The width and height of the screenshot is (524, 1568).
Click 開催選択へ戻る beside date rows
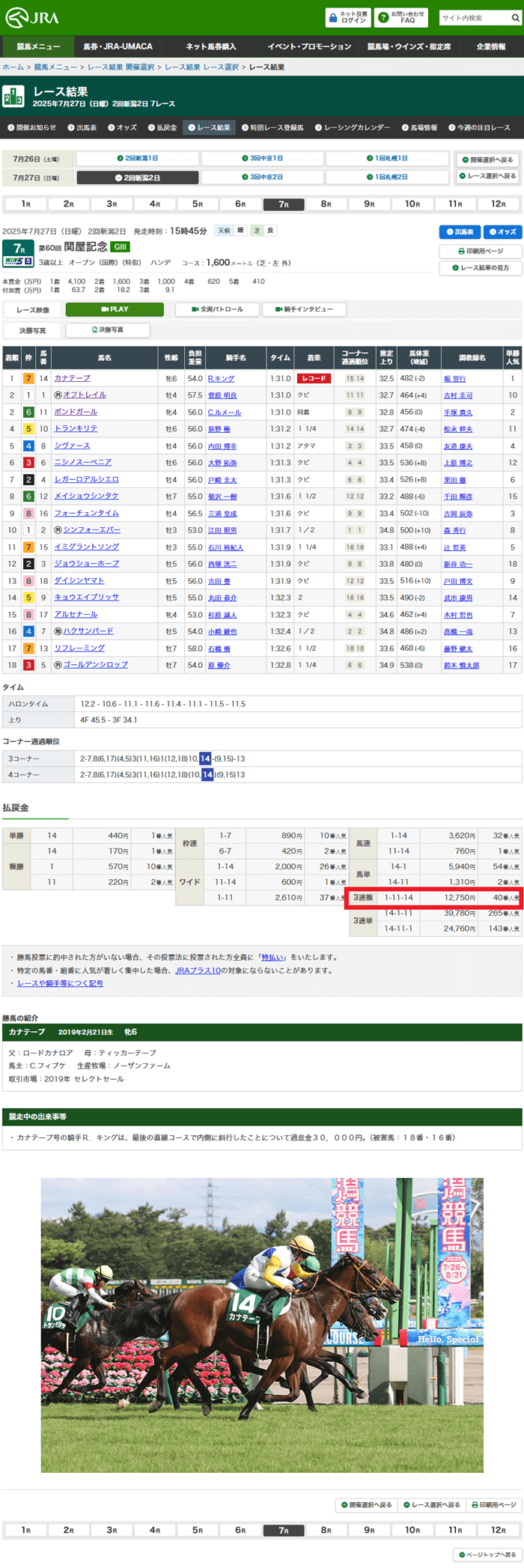tap(487, 159)
